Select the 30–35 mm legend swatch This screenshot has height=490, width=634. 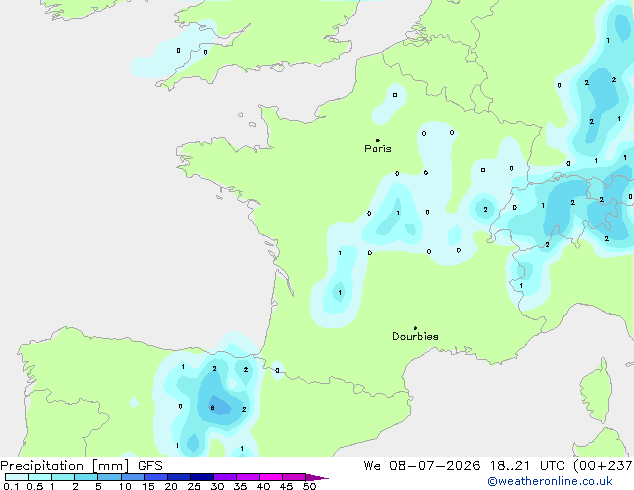(225, 477)
